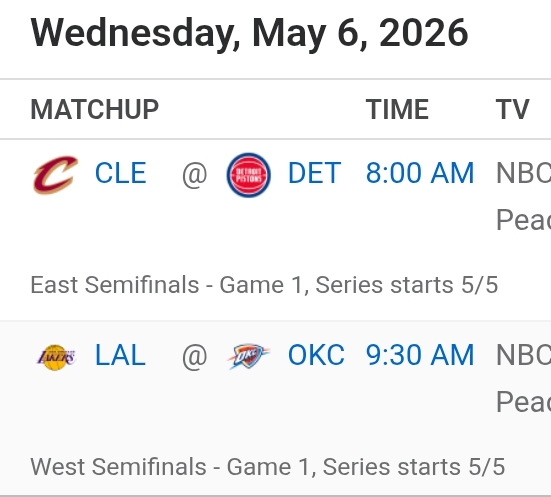This screenshot has width=551, height=497.
Task: Click the Peacock listing in the Cavaliers row
Action: click(x=523, y=220)
